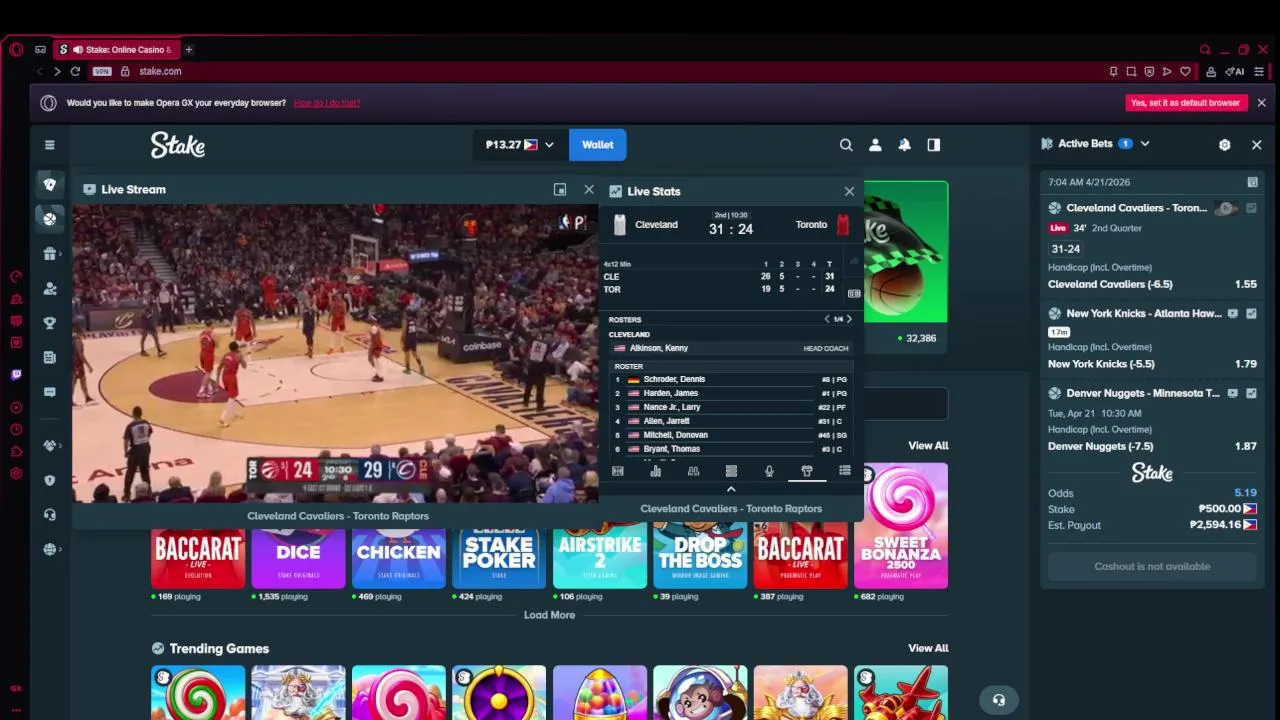Open notifications bell icon
Viewport: 1280px width, 720px height.
click(904, 145)
